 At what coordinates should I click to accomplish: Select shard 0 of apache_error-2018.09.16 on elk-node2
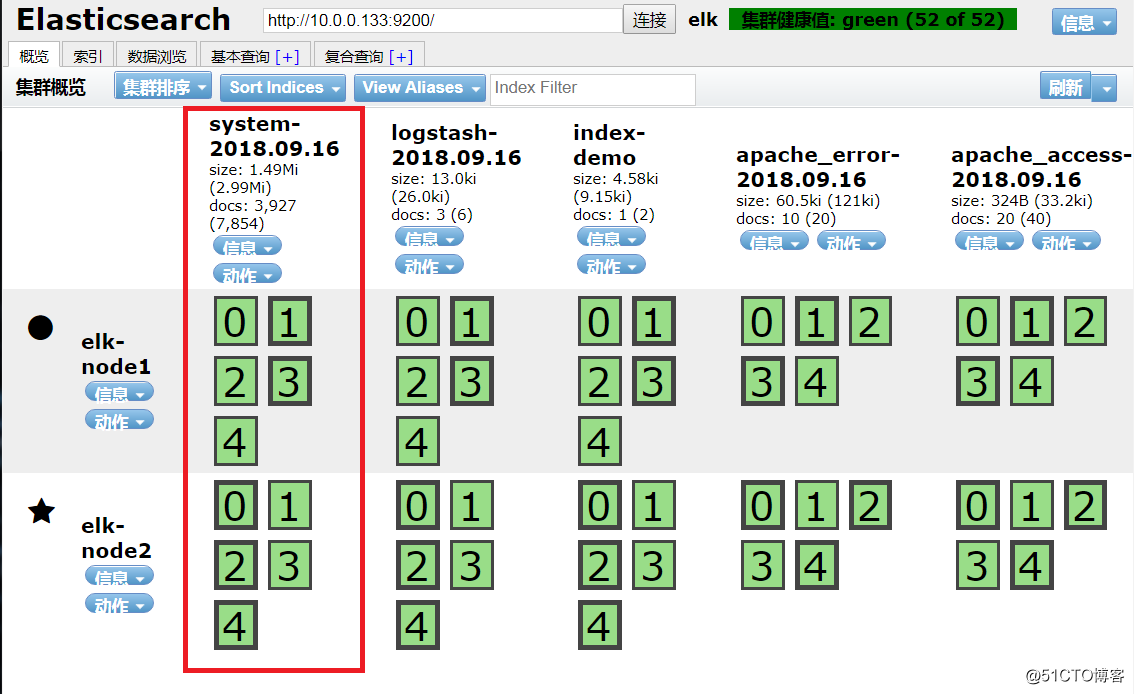coord(763,505)
